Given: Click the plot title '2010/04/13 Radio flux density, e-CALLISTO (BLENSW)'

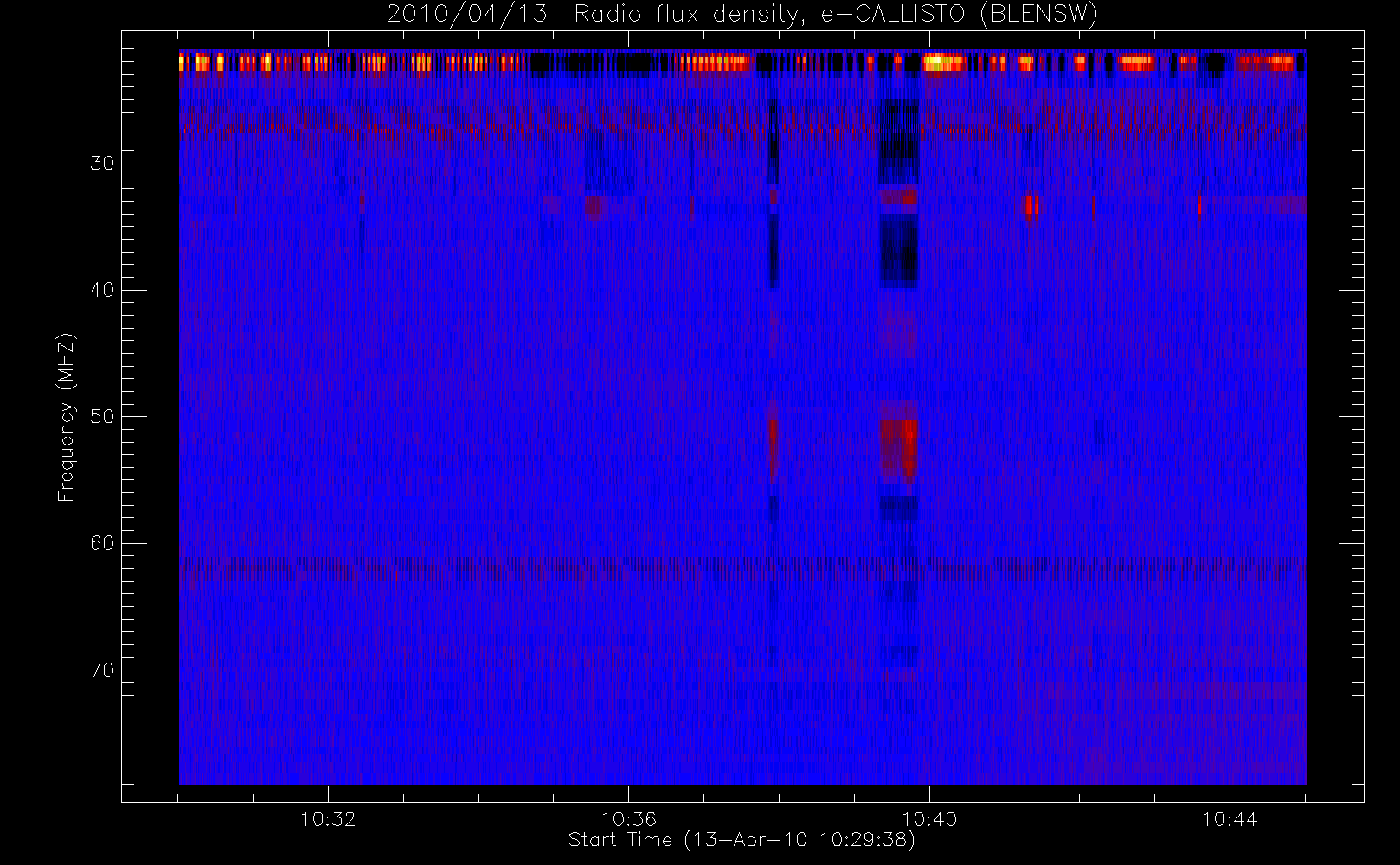Looking at the screenshot, I should click(x=742, y=15).
